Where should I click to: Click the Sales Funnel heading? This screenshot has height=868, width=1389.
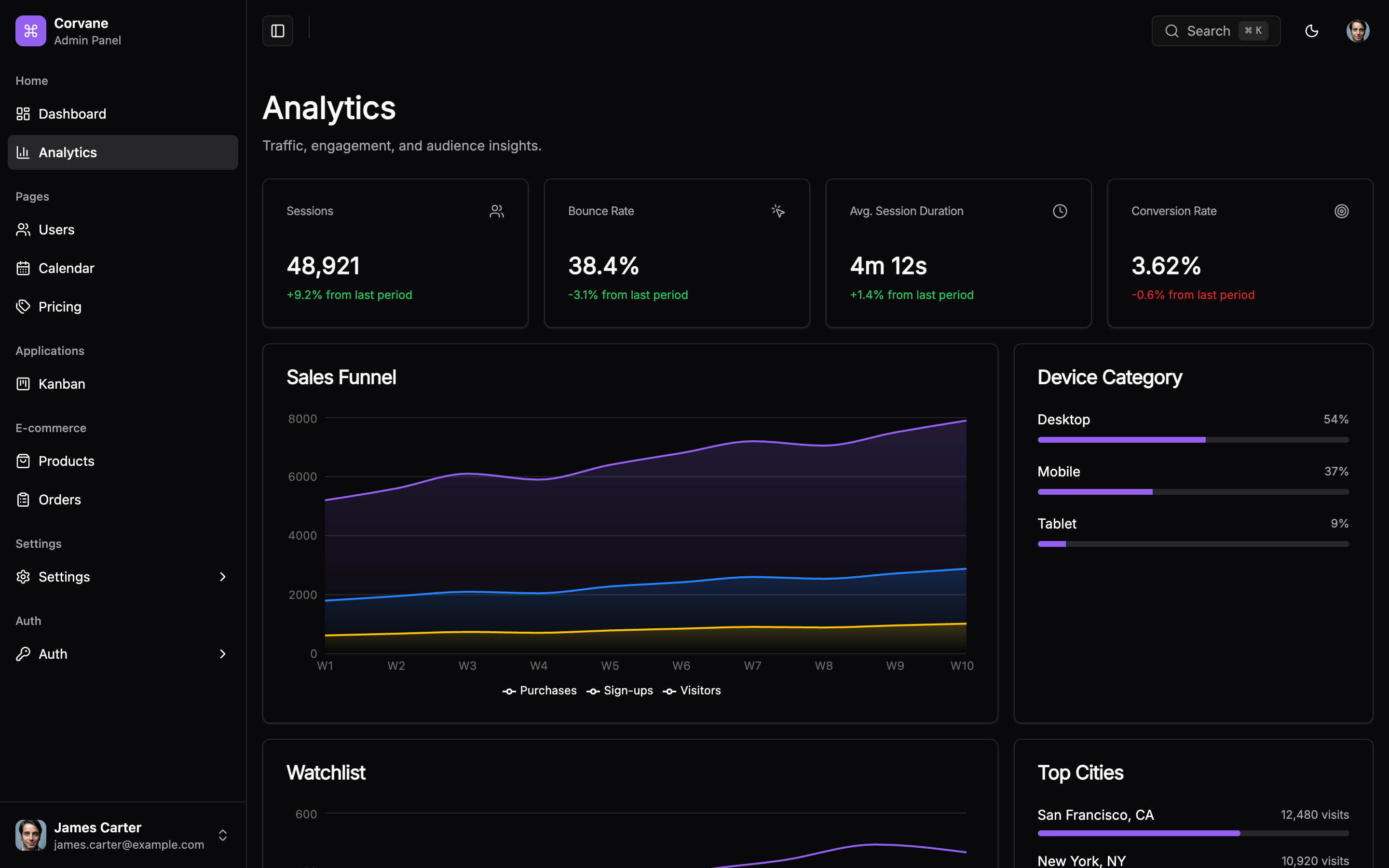pyautogui.click(x=341, y=377)
